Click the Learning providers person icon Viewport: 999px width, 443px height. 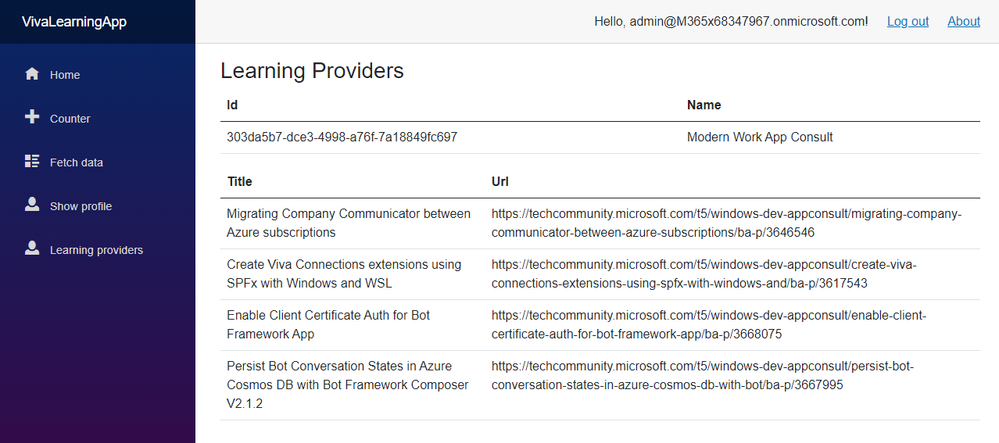32,249
